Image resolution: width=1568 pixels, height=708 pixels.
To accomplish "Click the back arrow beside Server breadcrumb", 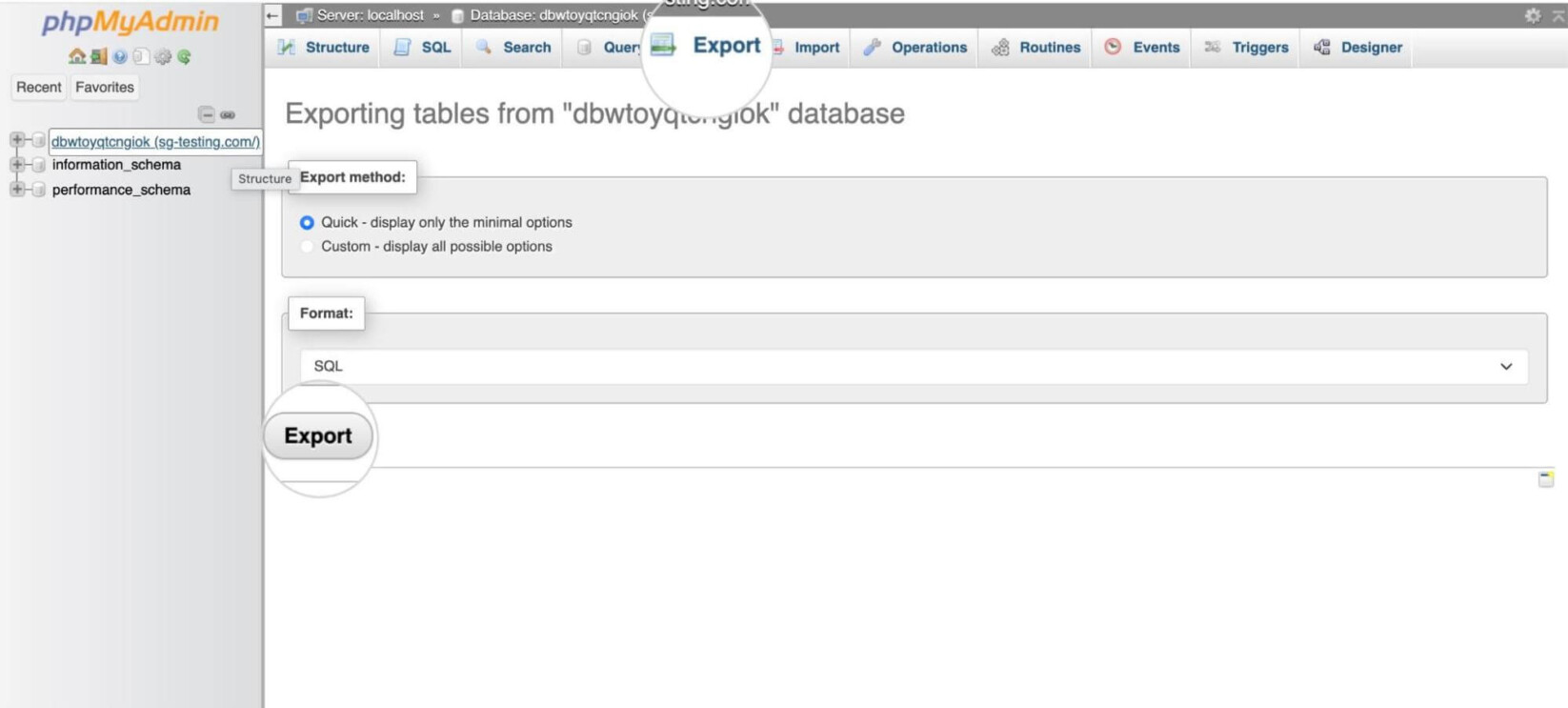I will pyautogui.click(x=273, y=15).
